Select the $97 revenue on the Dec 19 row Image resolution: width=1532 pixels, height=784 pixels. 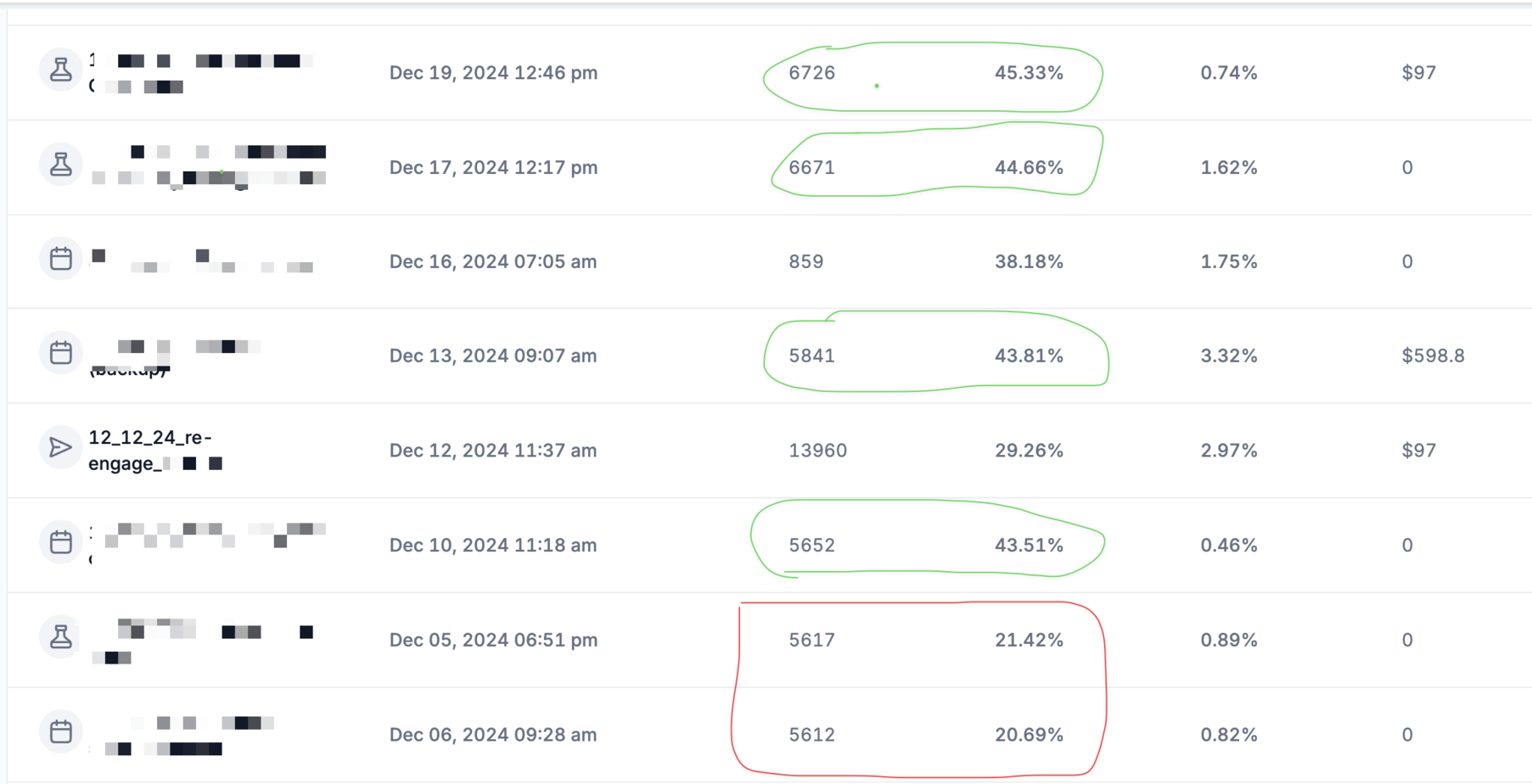[1421, 73]
